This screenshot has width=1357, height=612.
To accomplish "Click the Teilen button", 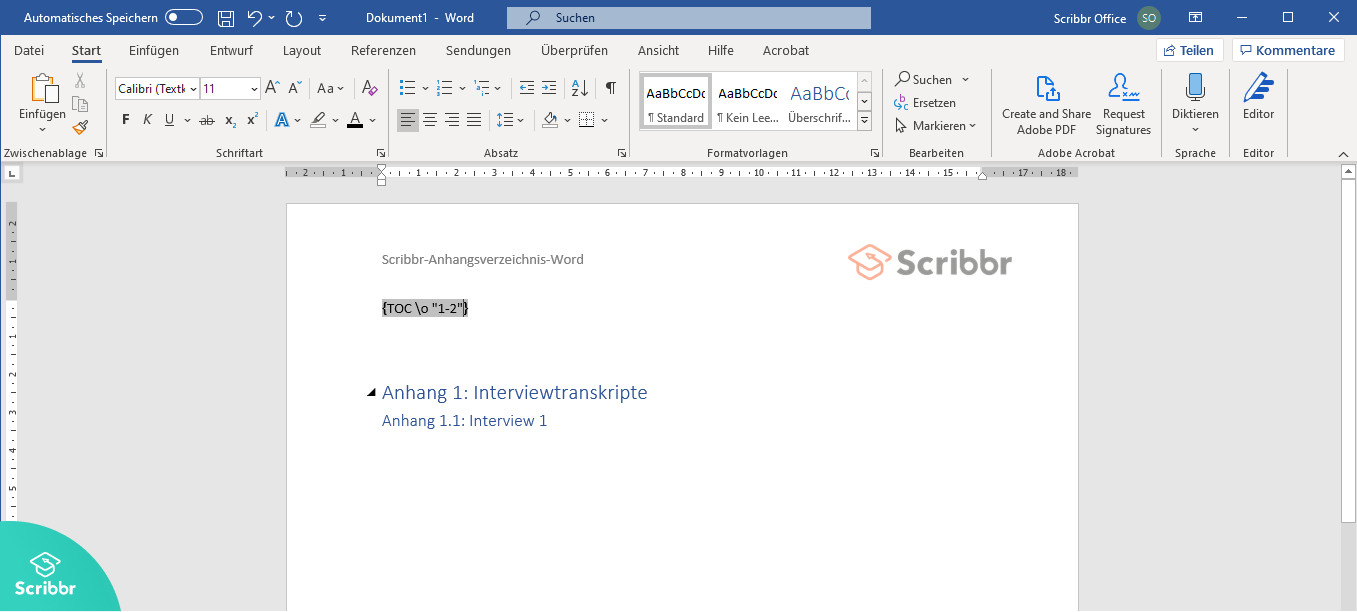I will point(1189,50).
